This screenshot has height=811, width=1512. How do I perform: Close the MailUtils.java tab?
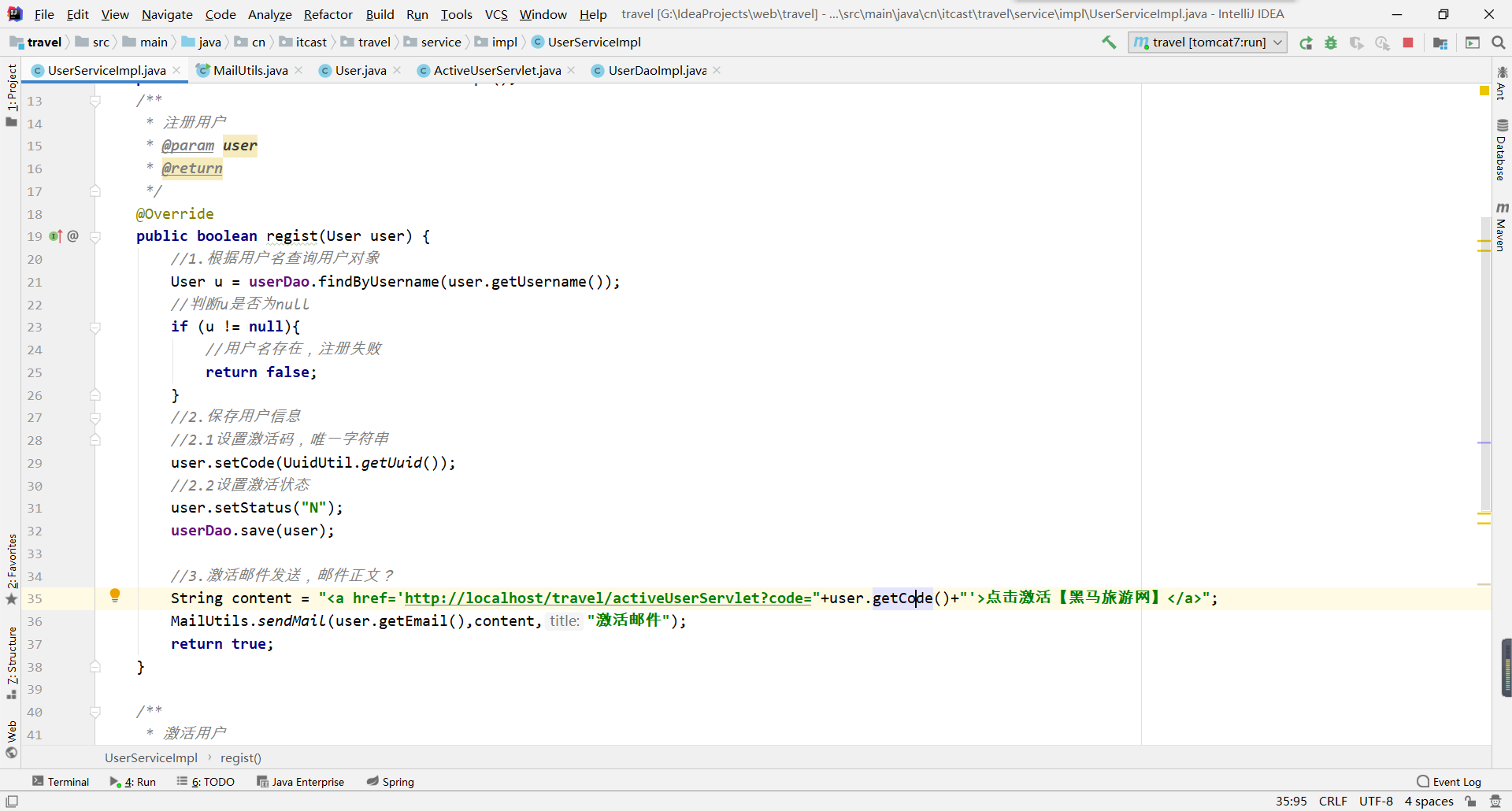tap(298, 70)
